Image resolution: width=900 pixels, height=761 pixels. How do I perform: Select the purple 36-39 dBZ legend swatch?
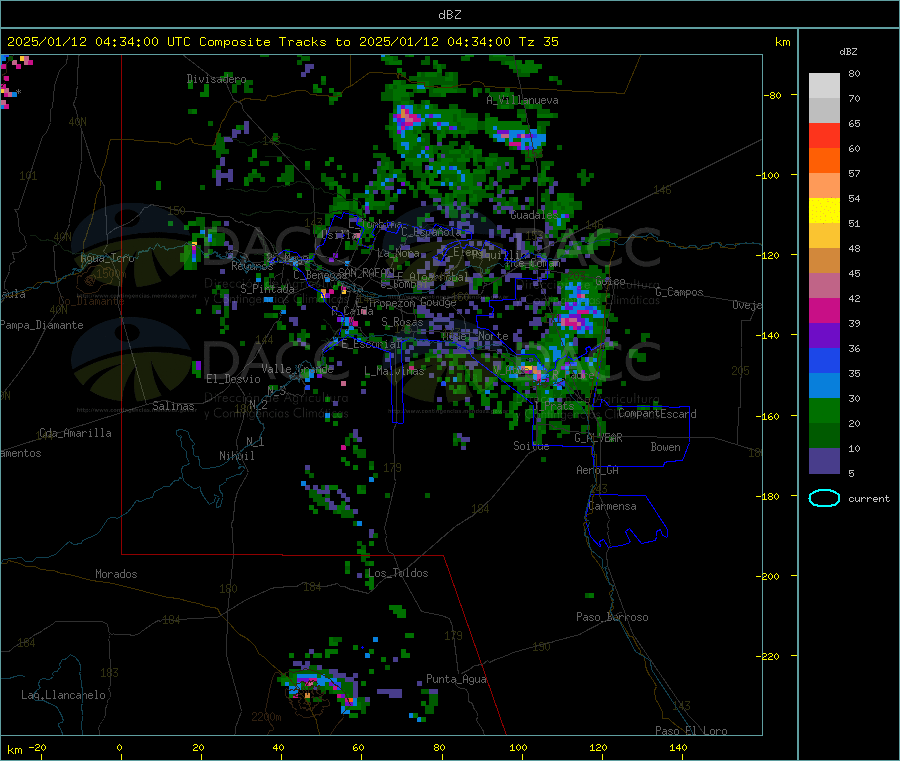[824, 336]
